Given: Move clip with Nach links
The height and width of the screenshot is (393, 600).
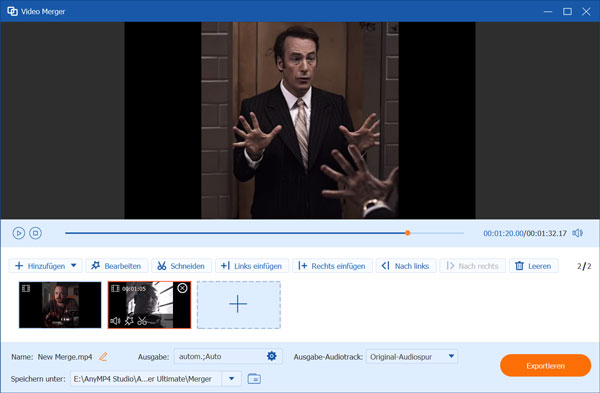Looking at the screenshot, I should click(x=406, y=266).
